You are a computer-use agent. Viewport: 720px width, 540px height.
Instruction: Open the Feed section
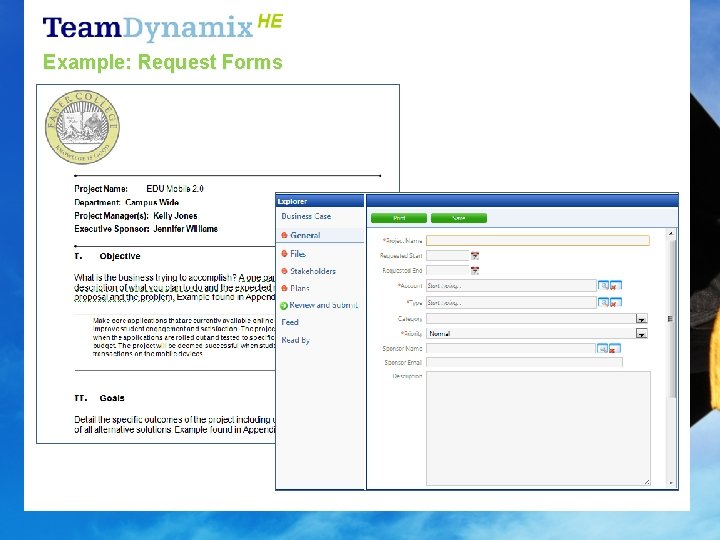290,322
